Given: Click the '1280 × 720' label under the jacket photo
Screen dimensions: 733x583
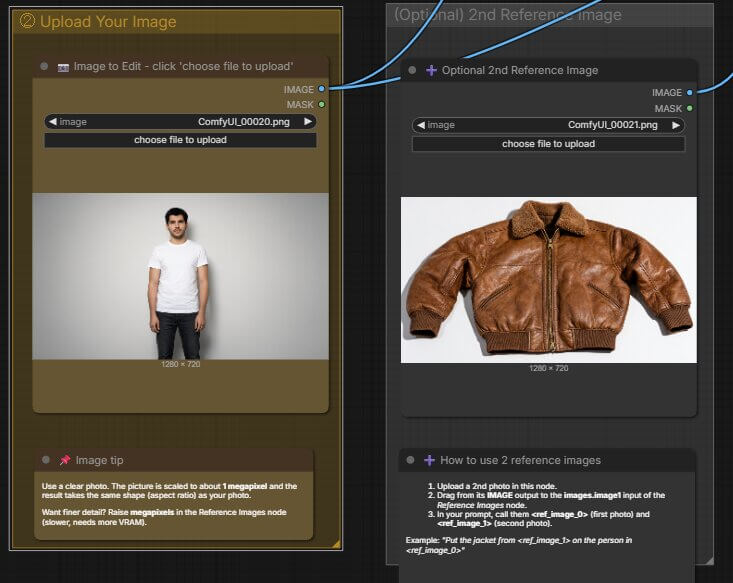Looking at the screenshot, I should (548, 368).
